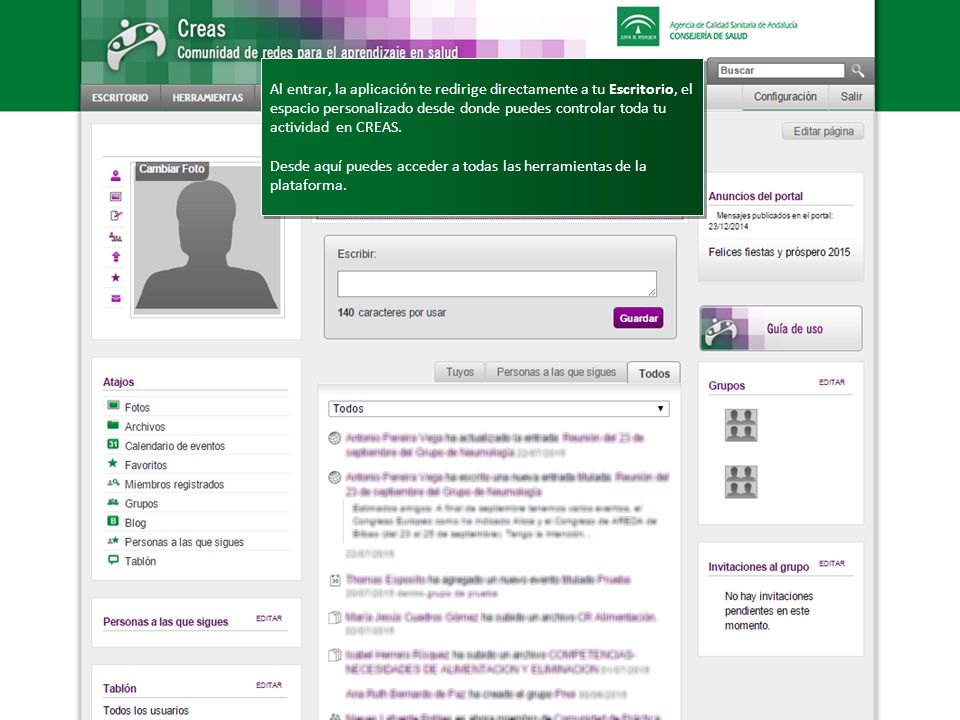
Task: Click the edit pencil icon beside profile photo
Action: point(116,216)
